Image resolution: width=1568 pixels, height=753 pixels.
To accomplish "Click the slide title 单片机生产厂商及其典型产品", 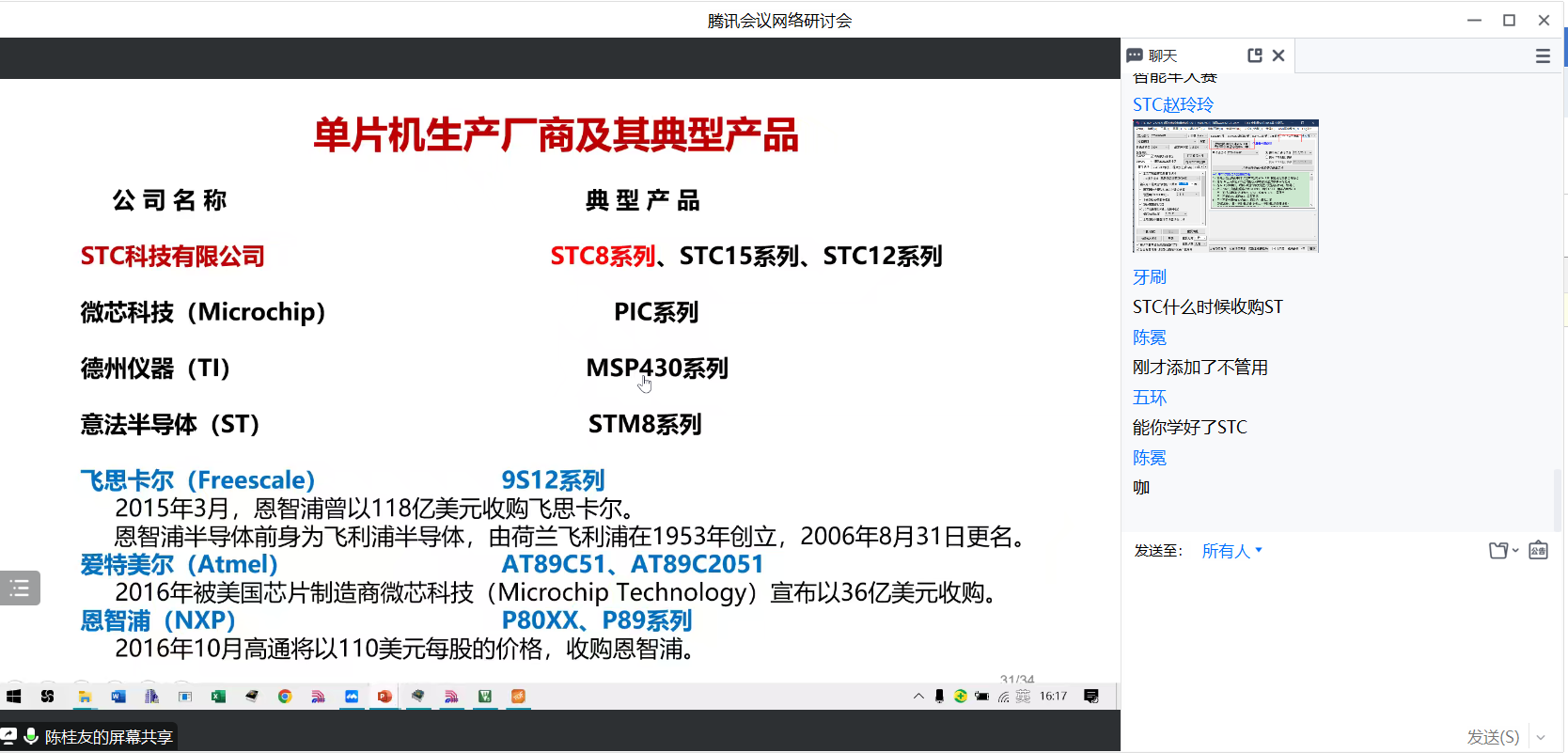I will pos(556,135).
